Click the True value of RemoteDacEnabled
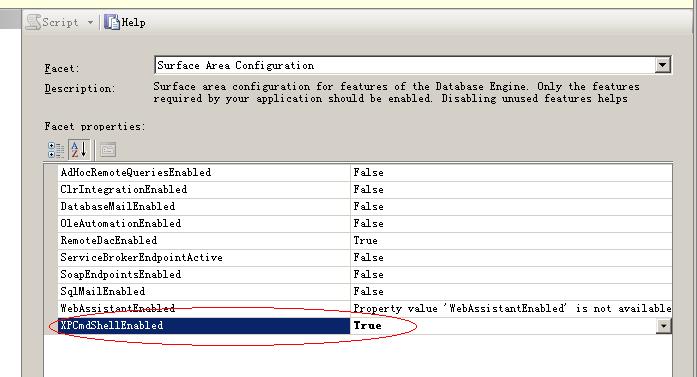 click(365, 241)
